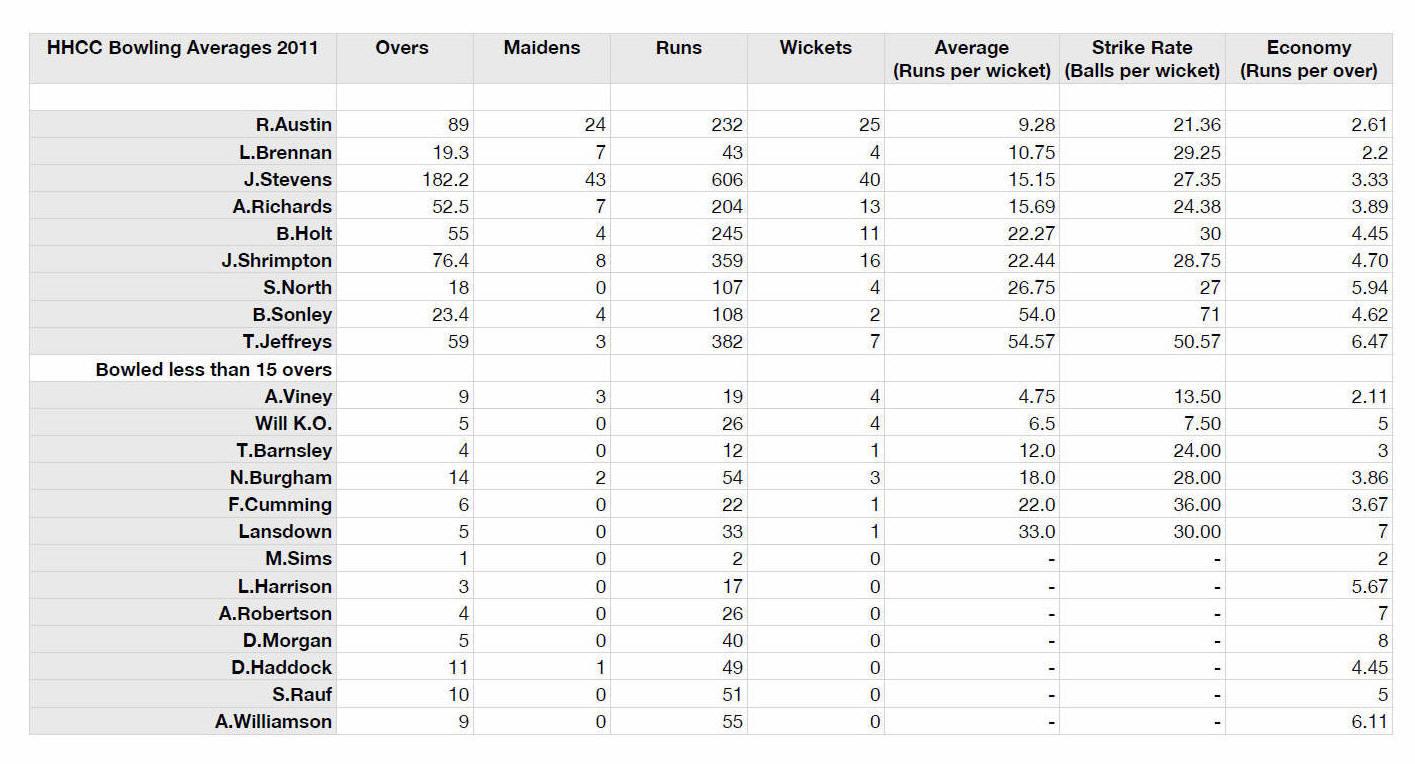Click the HHCC Bowling Averages 2011 title cell

tap(183, 58)
